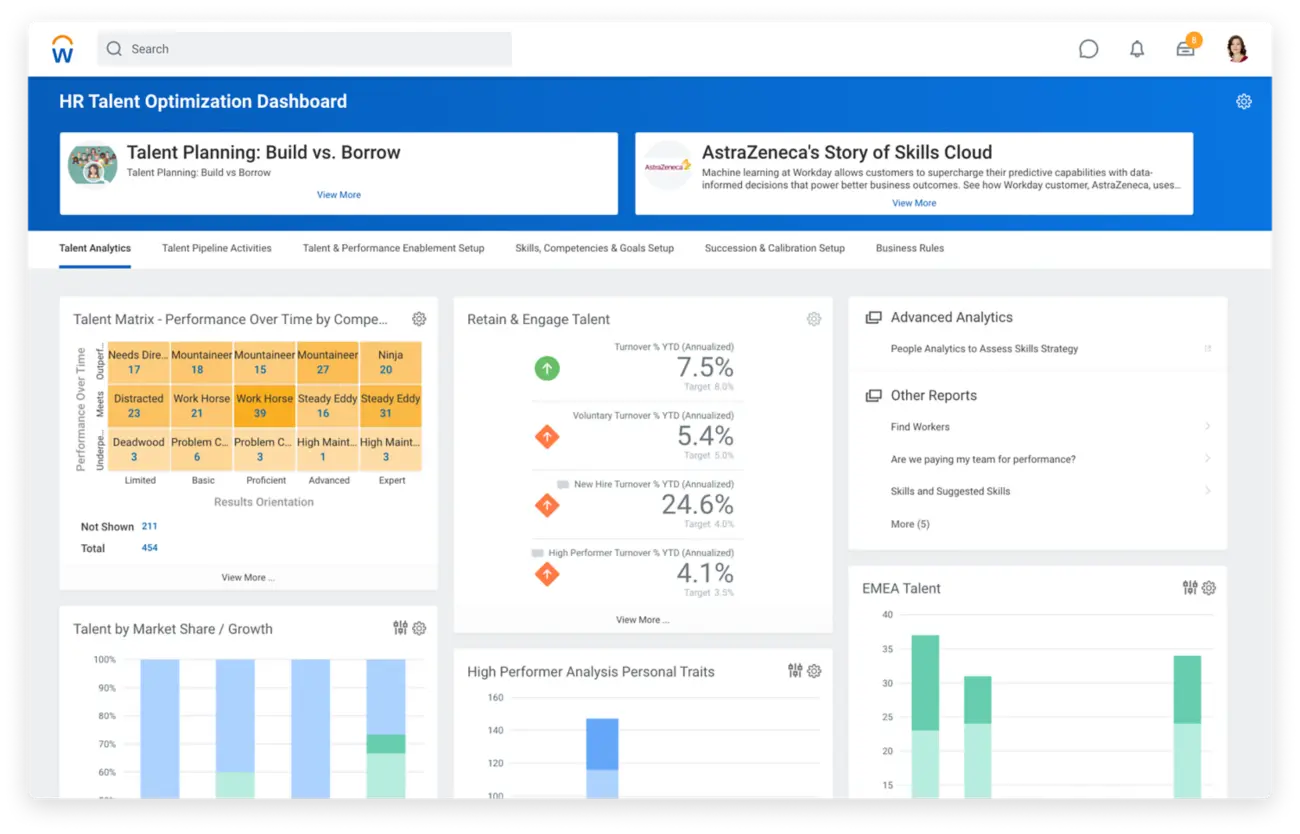
Task: Click the notifications bell icon
Action: (x=1137, y=48)
